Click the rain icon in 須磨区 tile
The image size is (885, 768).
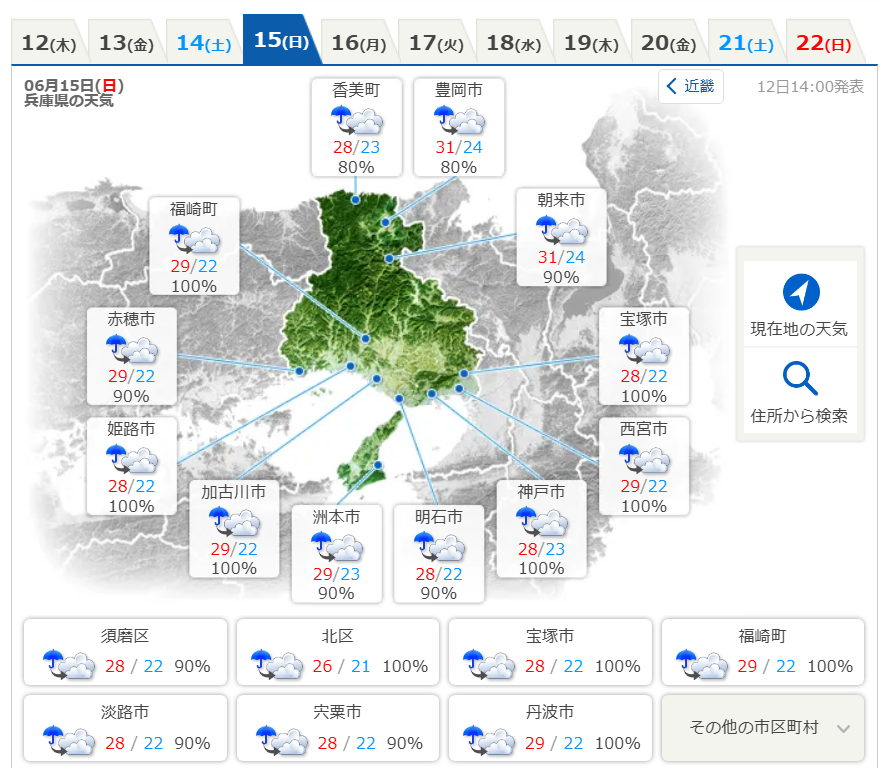click(69, 664)
